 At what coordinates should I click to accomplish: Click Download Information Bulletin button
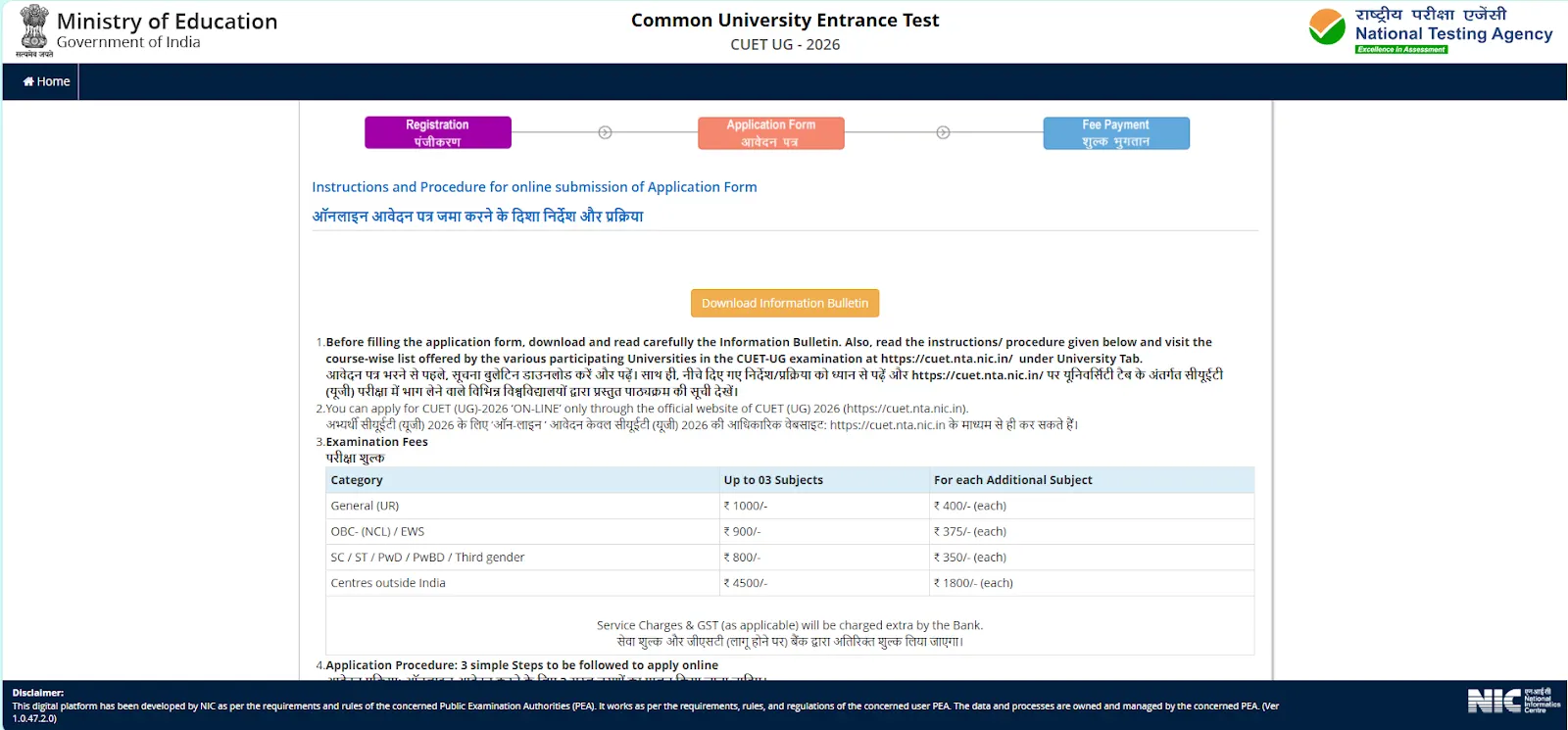785,303
